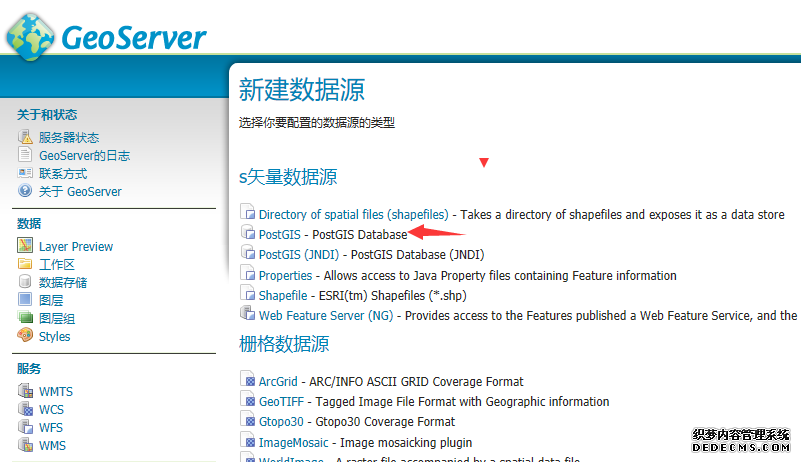This screenshot has height=462, width=801.
Task: Open GeoServer的日志 in sidebar
Action: [x=84, y=155]
